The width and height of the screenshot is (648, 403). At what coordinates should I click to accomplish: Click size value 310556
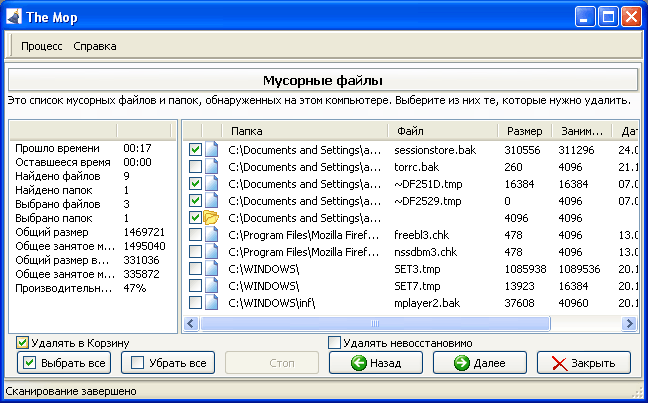(x=522, y=150)
